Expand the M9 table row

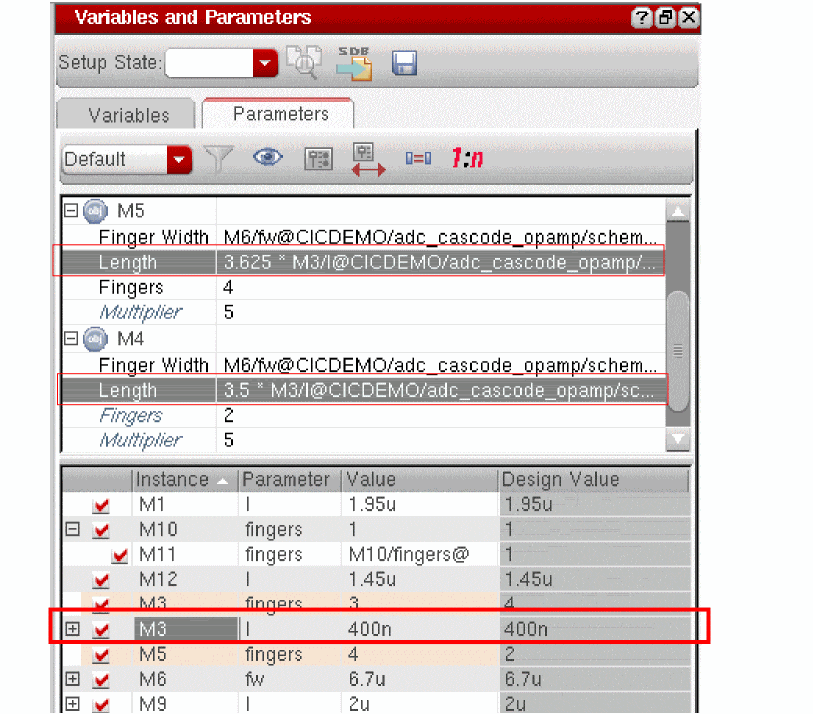73,704
